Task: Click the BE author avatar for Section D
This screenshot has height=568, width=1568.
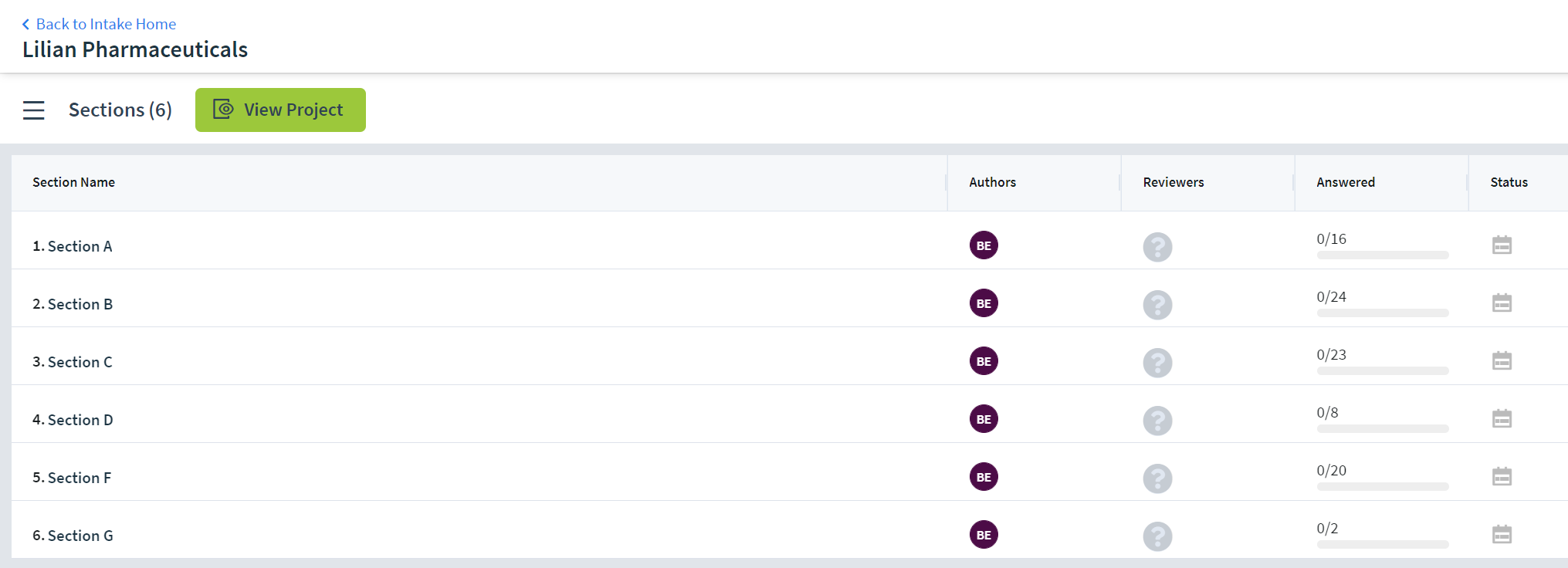Action: (x=984, y=419)
